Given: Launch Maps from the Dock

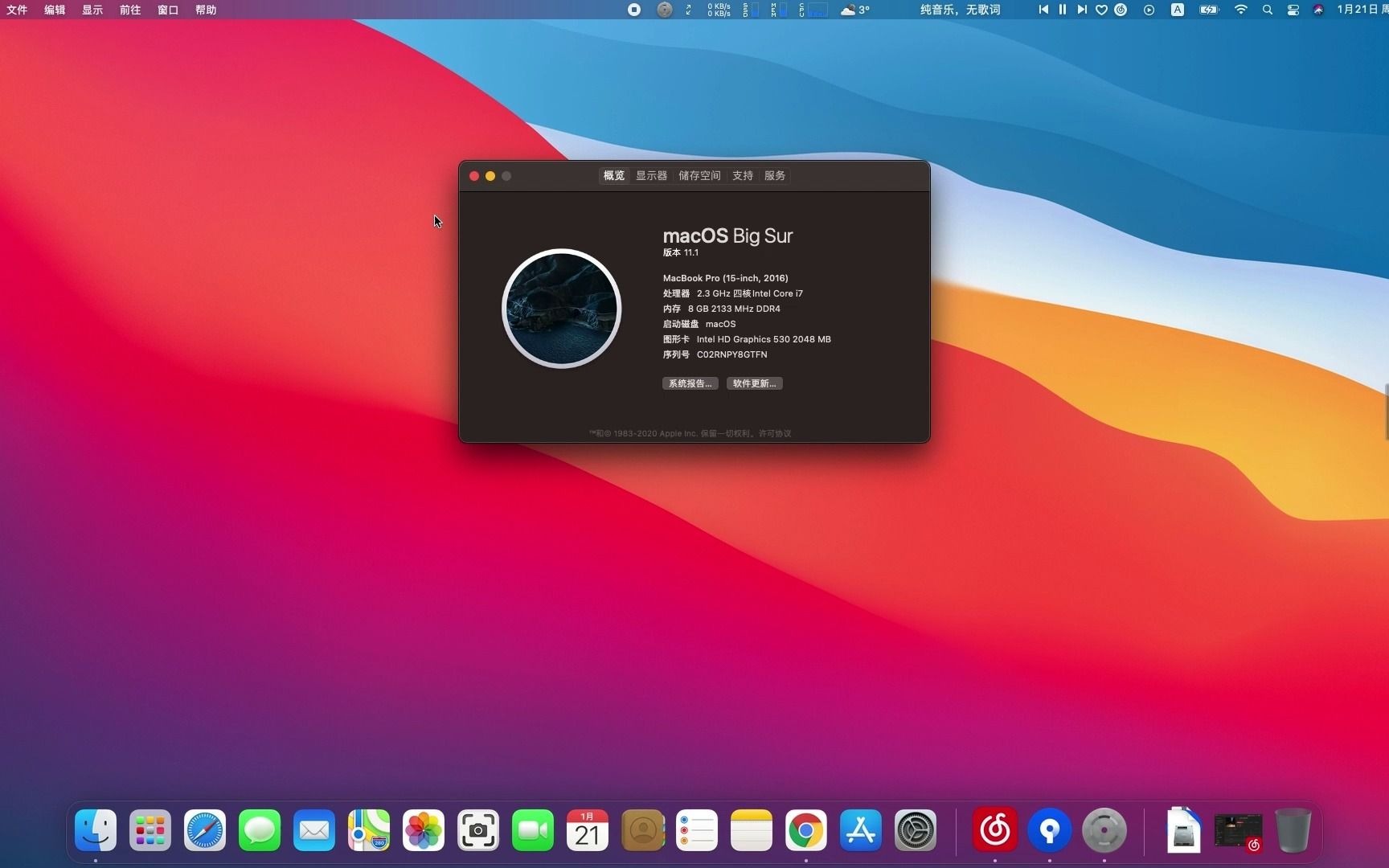Looking at the screenshot, I should tap(369, 830).
